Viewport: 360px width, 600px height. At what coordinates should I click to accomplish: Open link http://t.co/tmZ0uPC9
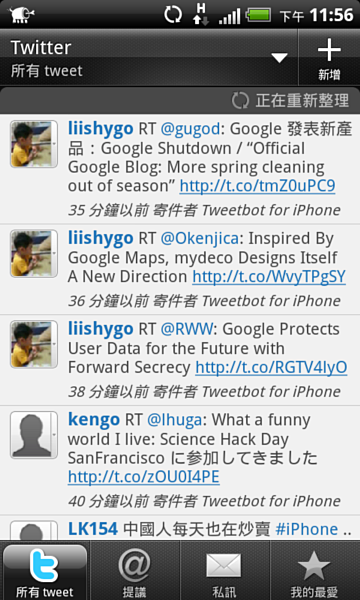coord(257,186)
